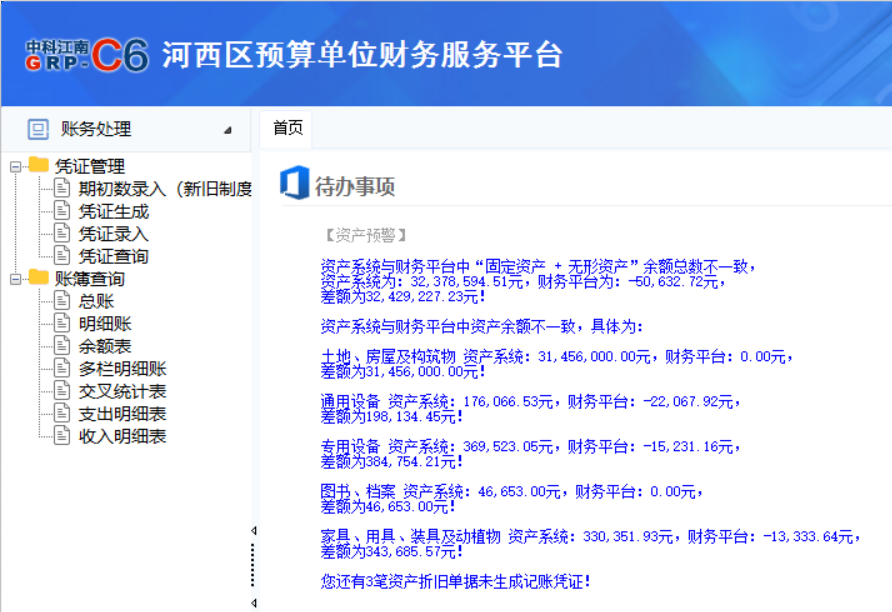Screen dimensions: 892x612
Task: Switch to the 首页 tab
Action: (x=287, y=128)
